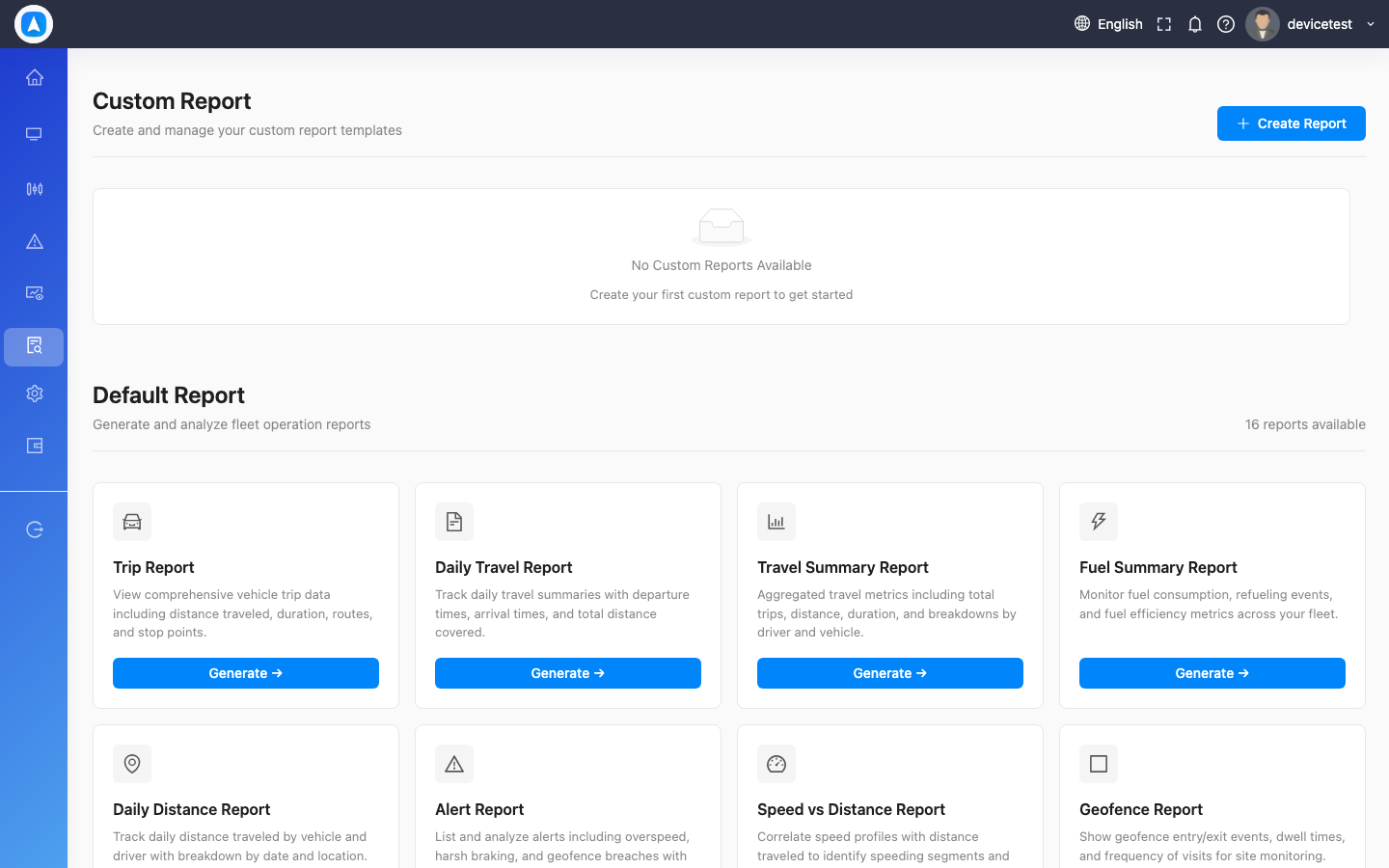Click the Daily Travel Report title

click(504, 567)
